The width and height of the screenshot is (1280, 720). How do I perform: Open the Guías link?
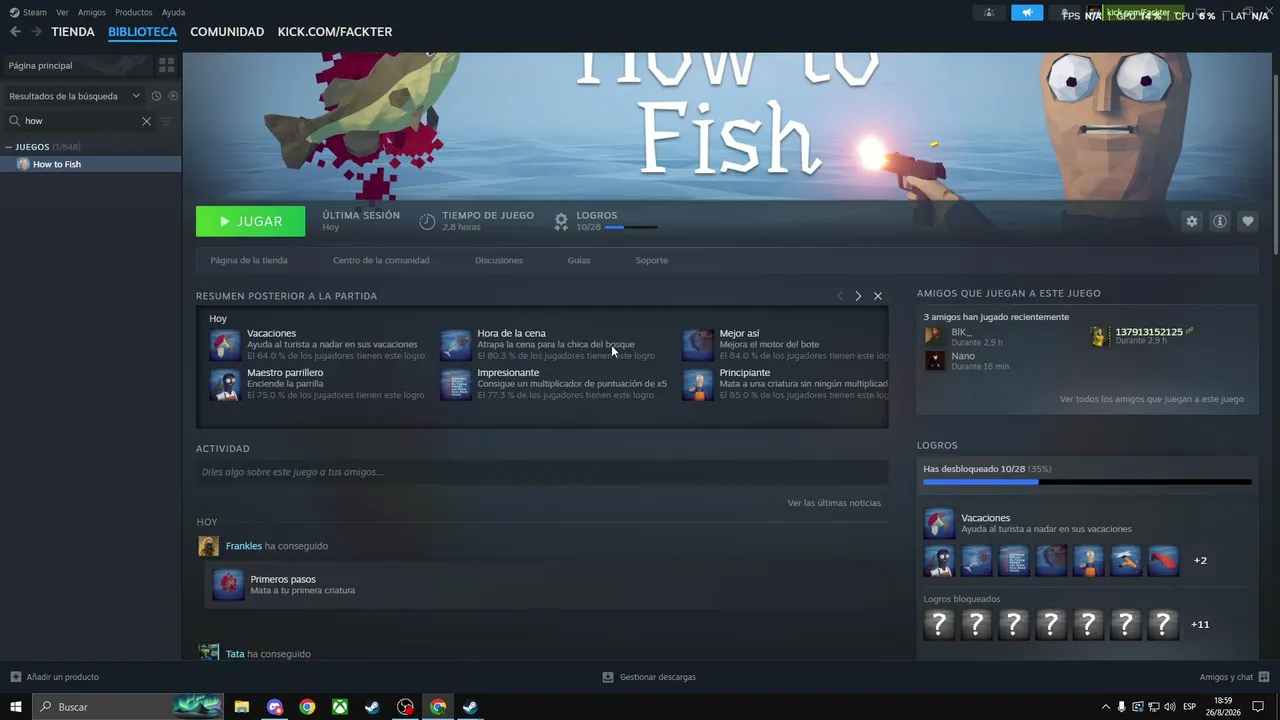pyautogui.click(x=579, y=260)
